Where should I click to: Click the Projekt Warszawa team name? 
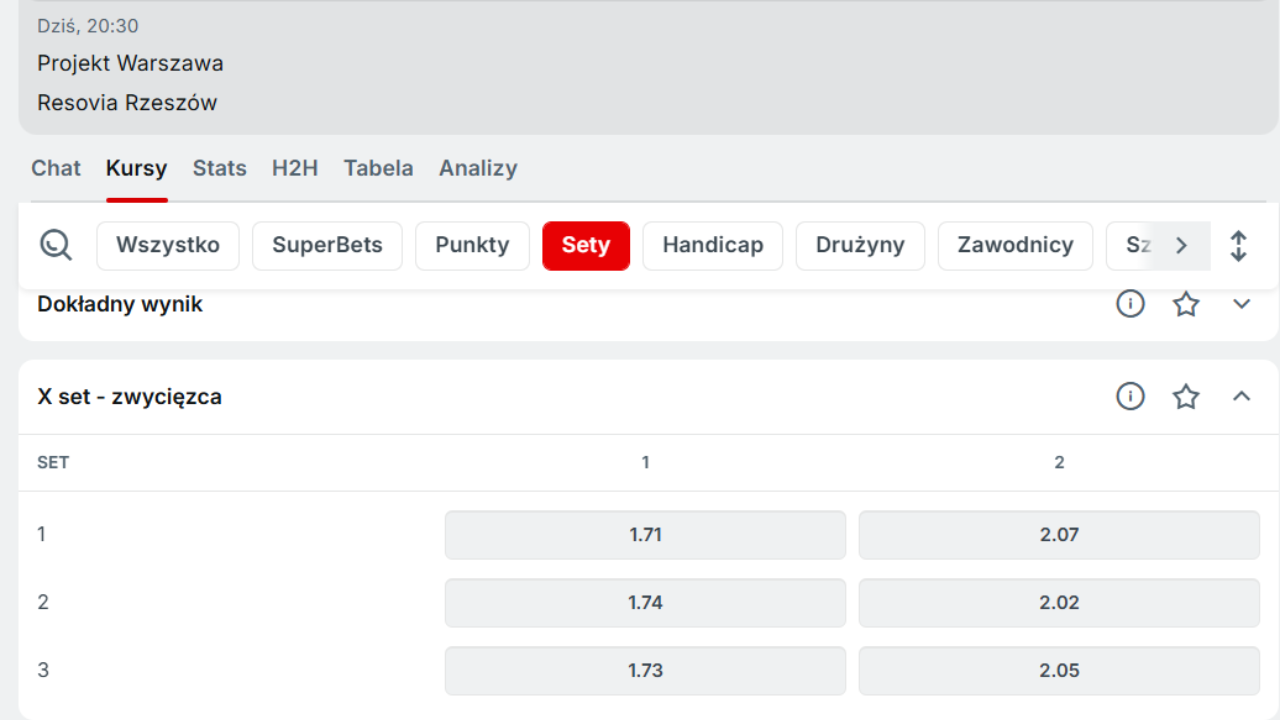click(x=130, y=63)
